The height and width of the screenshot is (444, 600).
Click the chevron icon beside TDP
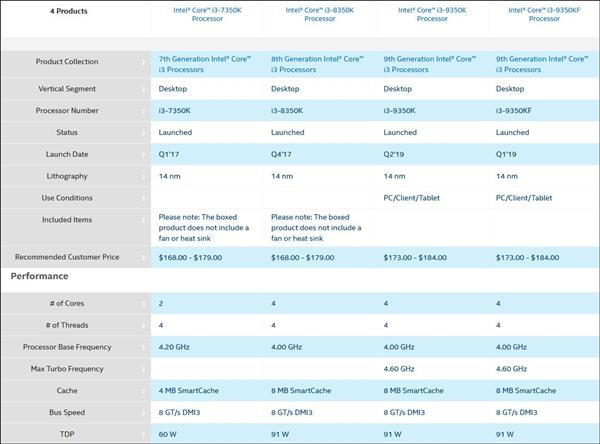pyautogui.click(x=143, y=435)
